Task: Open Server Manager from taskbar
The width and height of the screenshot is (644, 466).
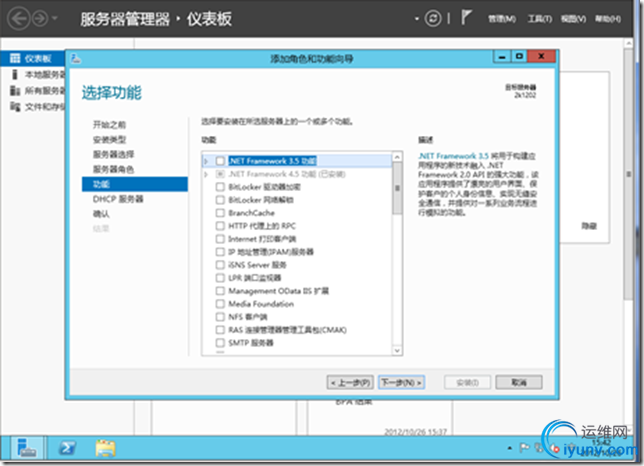Action: [26, 448]
